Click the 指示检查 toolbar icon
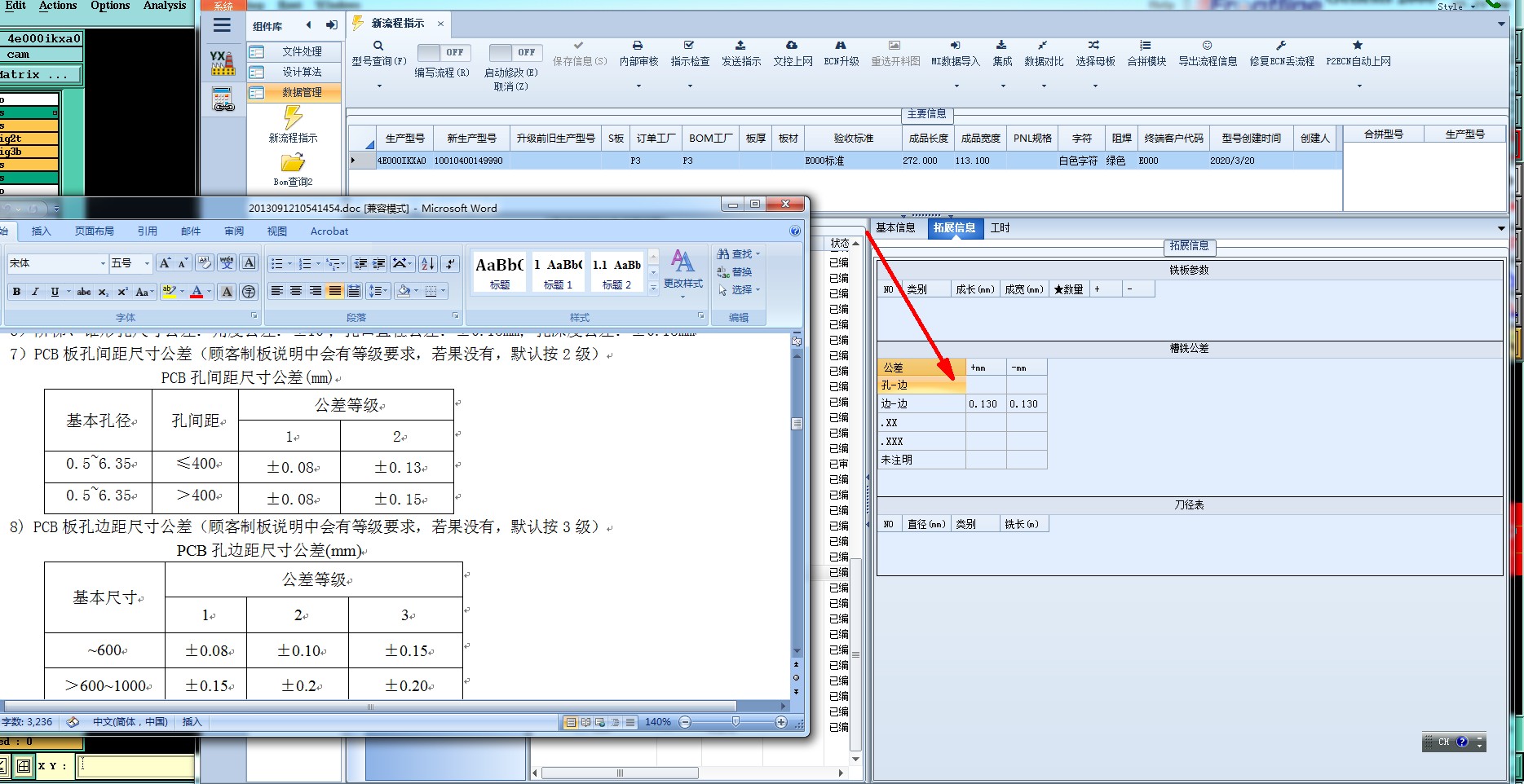Image resolution: width=1524 pixels, height=784 pixels. point(689,46)
